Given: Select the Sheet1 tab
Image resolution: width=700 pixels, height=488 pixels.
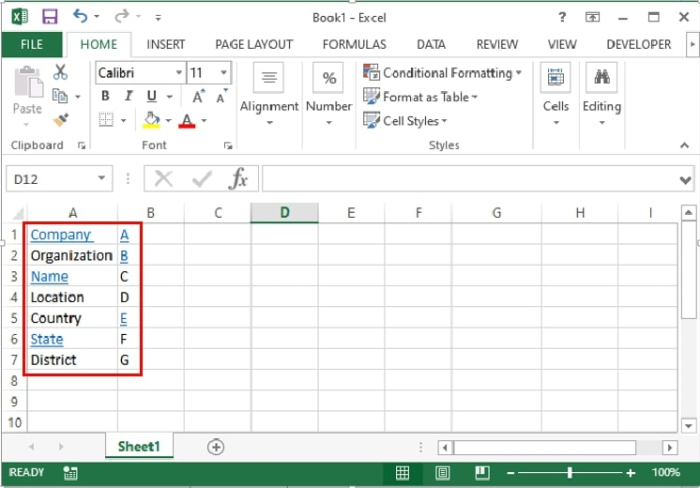Looking at the screenshot, I should (x=139, y=446).
